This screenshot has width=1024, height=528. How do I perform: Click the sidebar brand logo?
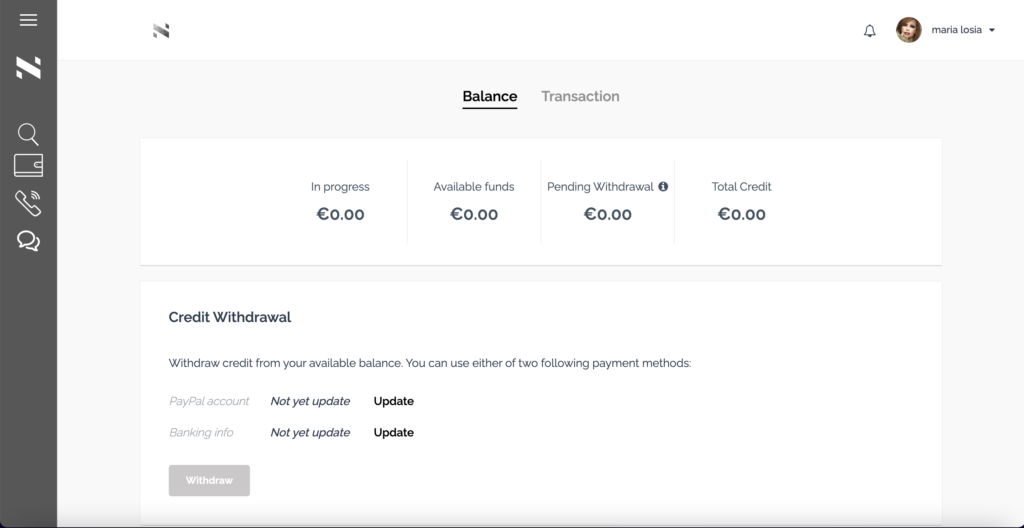click(28, 68)
